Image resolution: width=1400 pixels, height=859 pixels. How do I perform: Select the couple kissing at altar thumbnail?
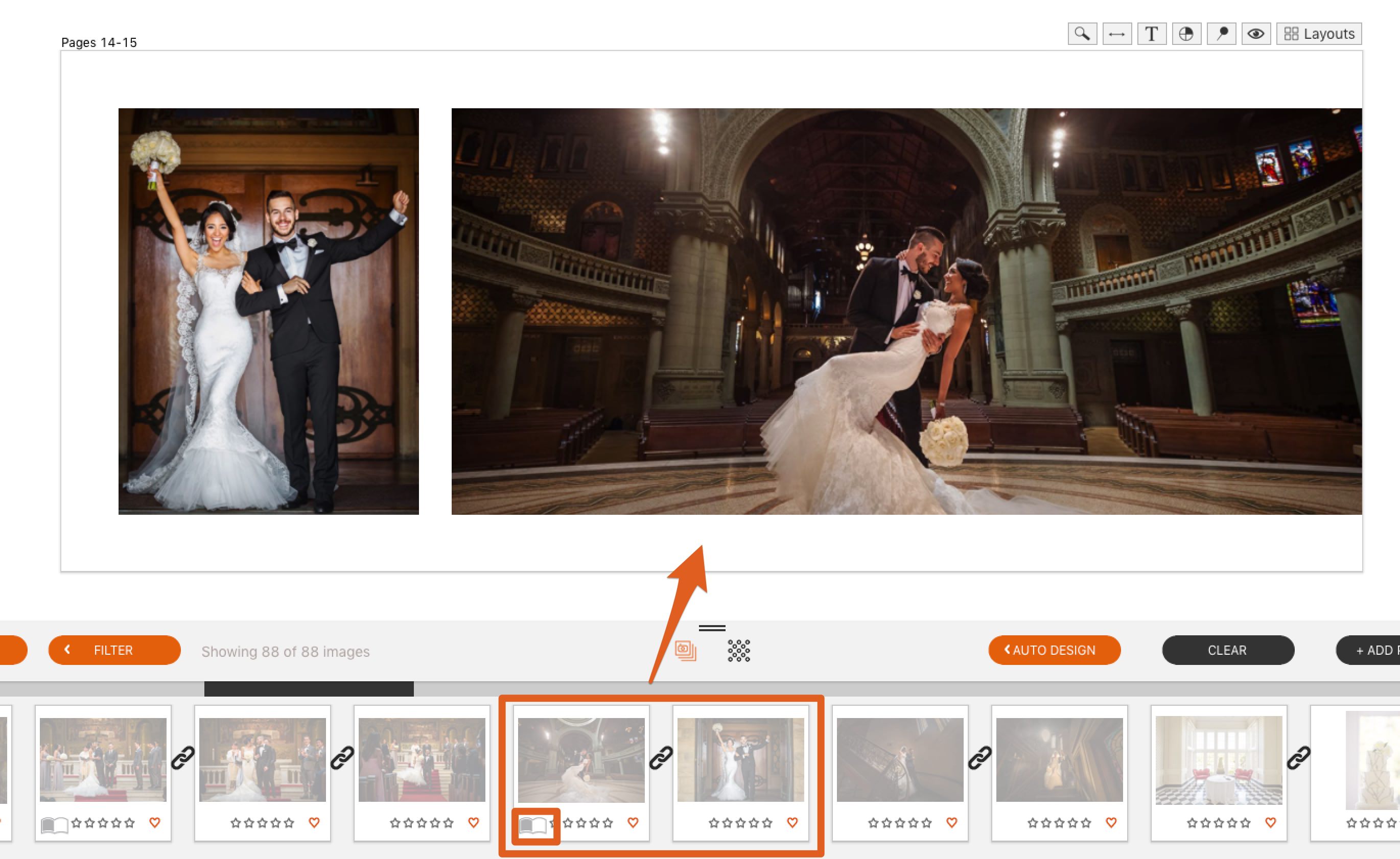tap(263, 759)
